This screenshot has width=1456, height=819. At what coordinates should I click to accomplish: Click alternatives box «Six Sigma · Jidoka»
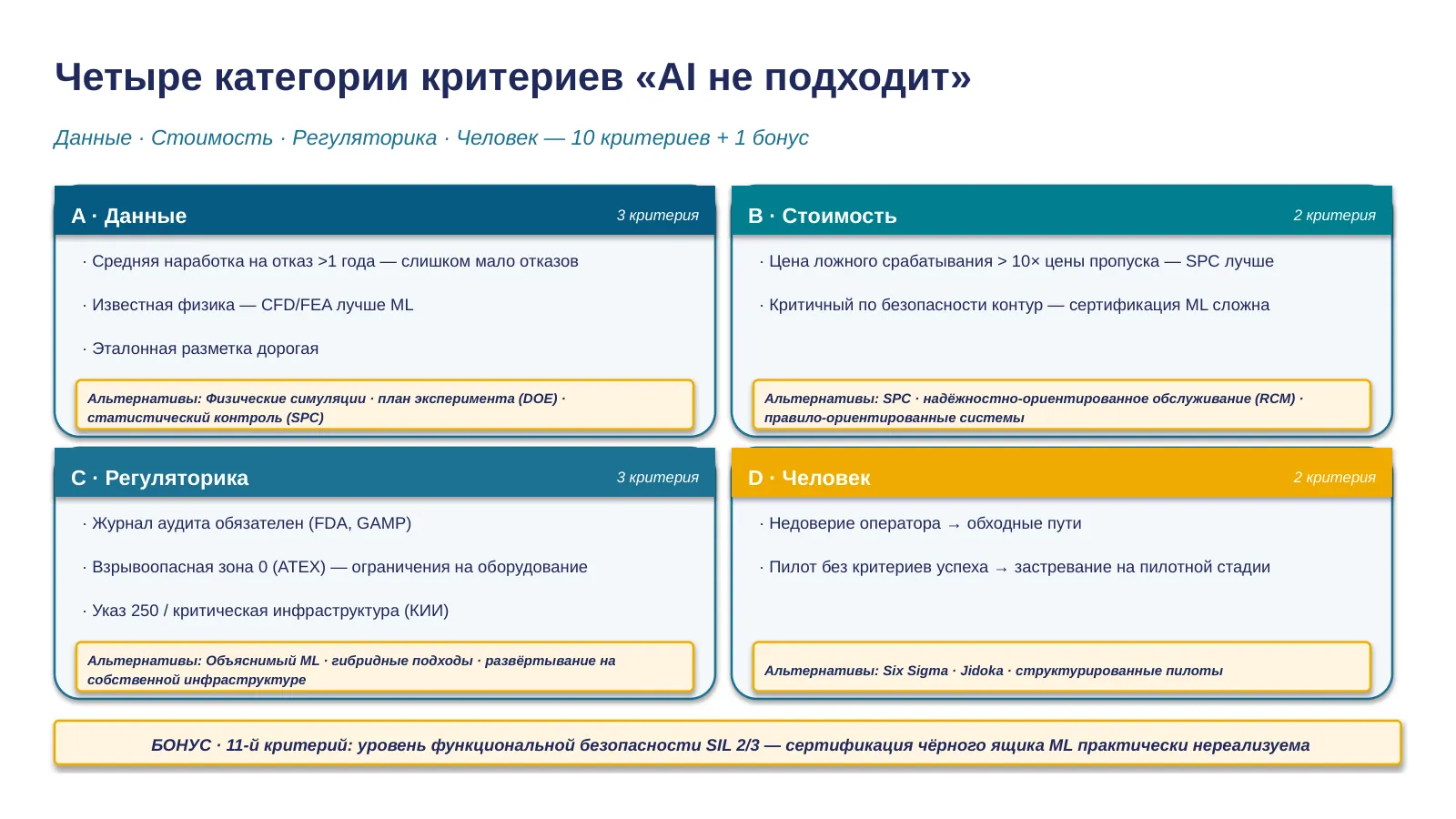click(x=1062, y=668)
